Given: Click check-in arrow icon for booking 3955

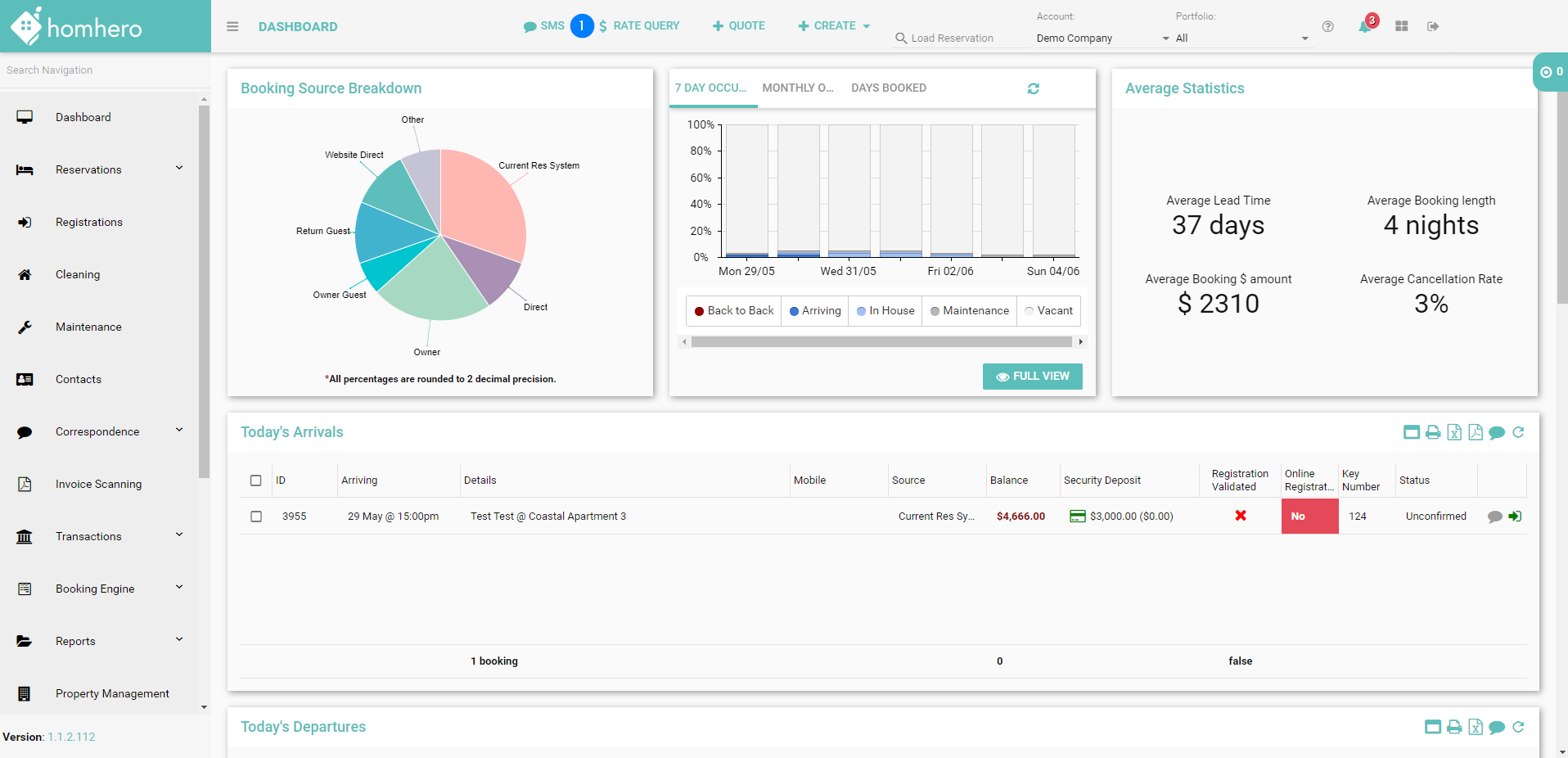Looking at the screenshot, I should [1516, 517].
